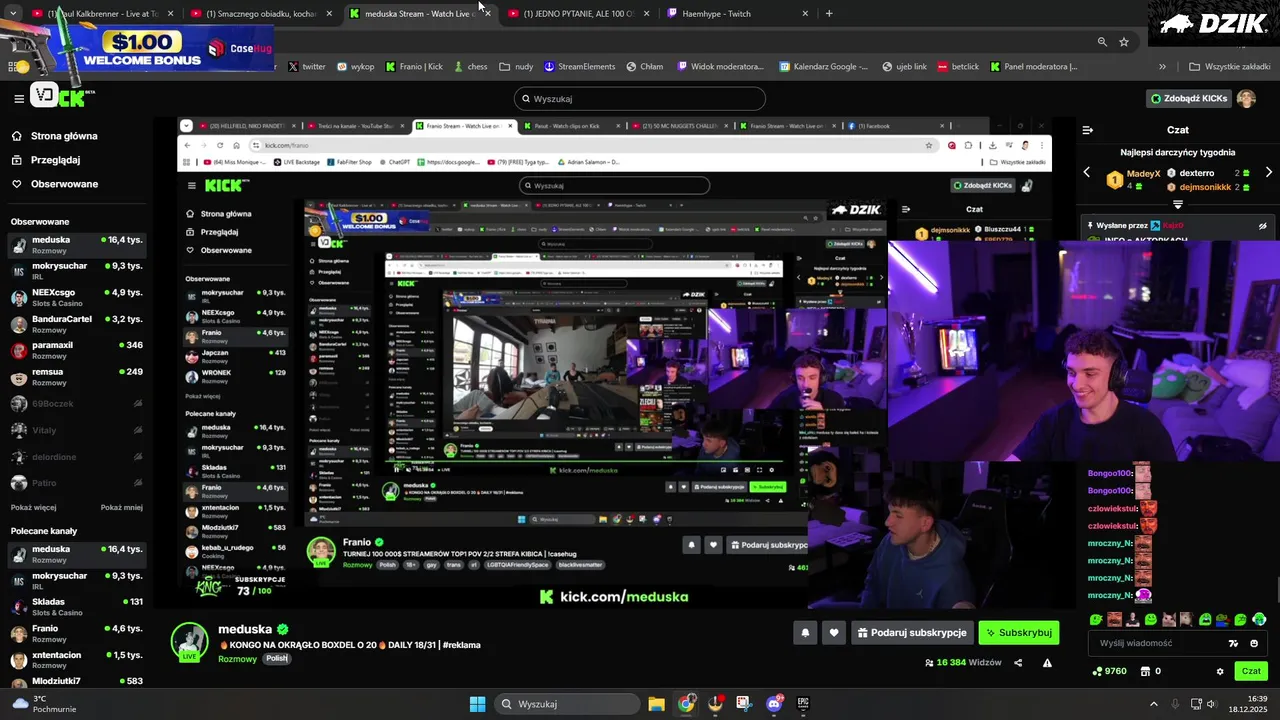Image resolution: width=1280 pixels, height=720 pixels.
Task: Check channel points balance 9760
Action: [1110, 671]
